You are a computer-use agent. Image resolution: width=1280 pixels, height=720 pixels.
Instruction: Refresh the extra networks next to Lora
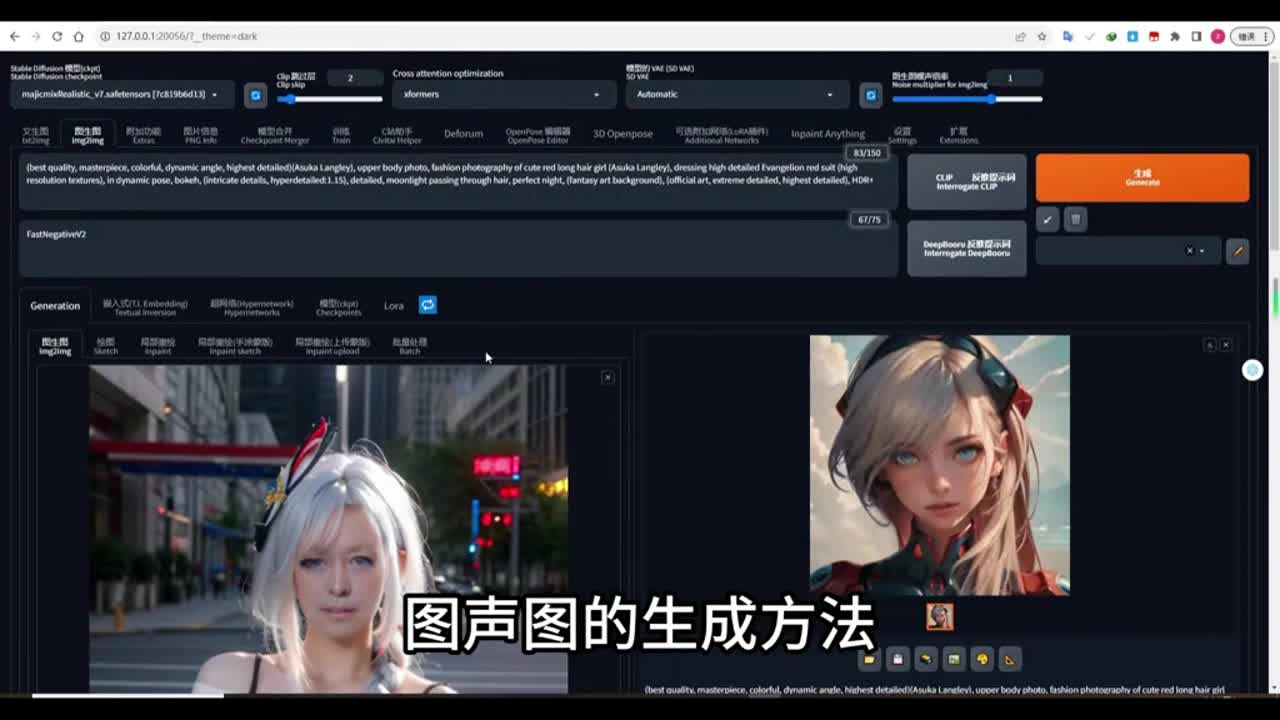pyautogui.click(x=427, y=305)
